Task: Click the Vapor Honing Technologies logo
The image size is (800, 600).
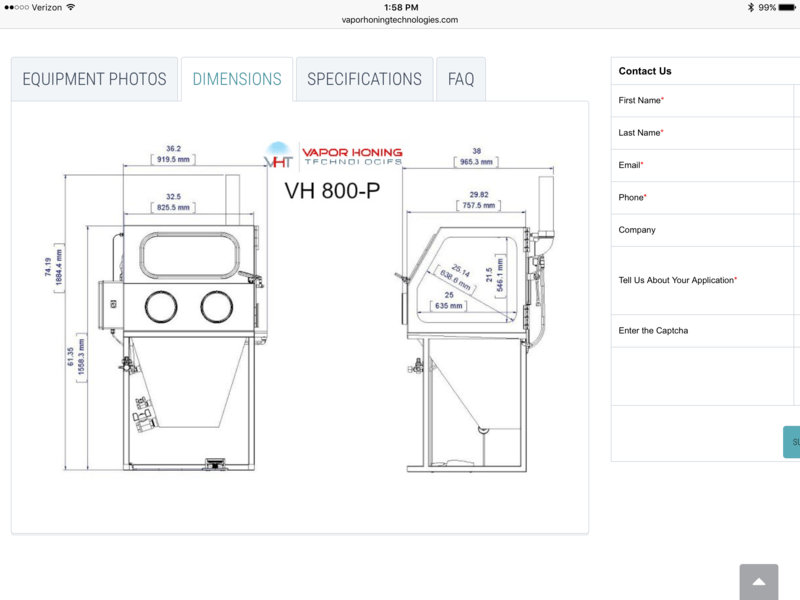Action: coord(333,155)
